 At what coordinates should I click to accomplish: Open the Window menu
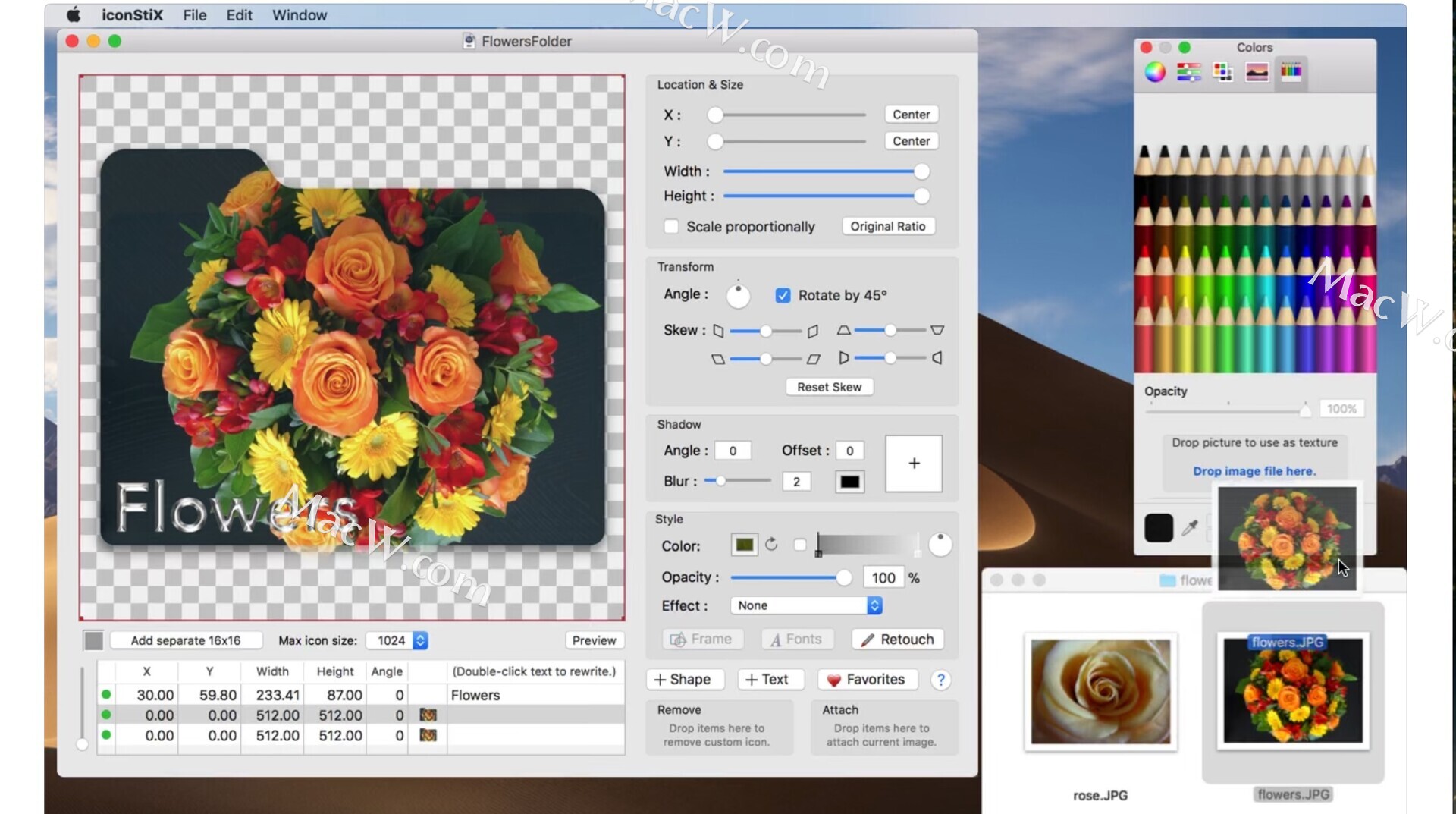[x=300, y=14]
